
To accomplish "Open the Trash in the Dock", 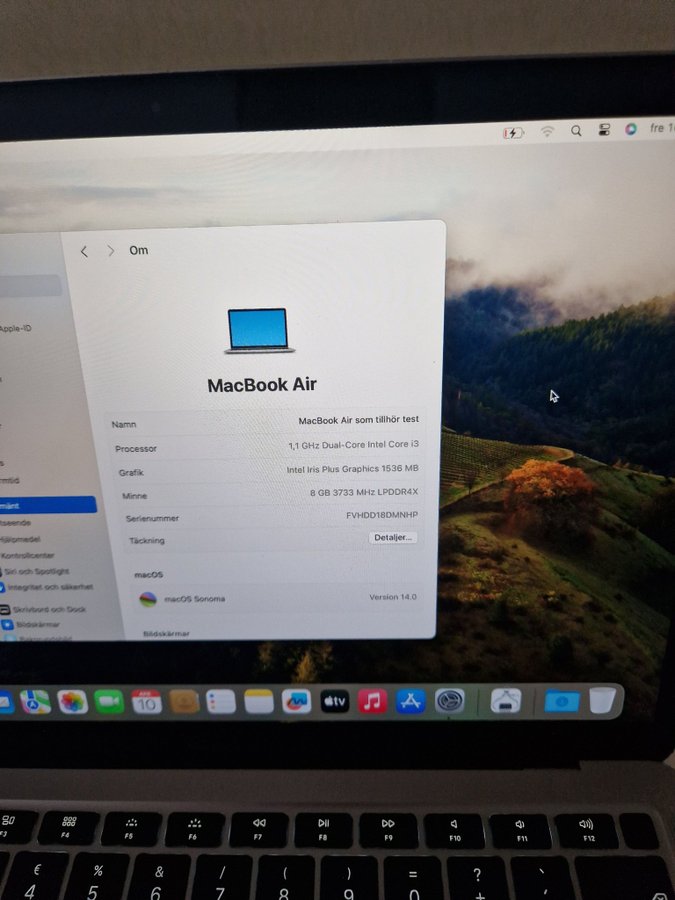I will (x=602, y=701).
